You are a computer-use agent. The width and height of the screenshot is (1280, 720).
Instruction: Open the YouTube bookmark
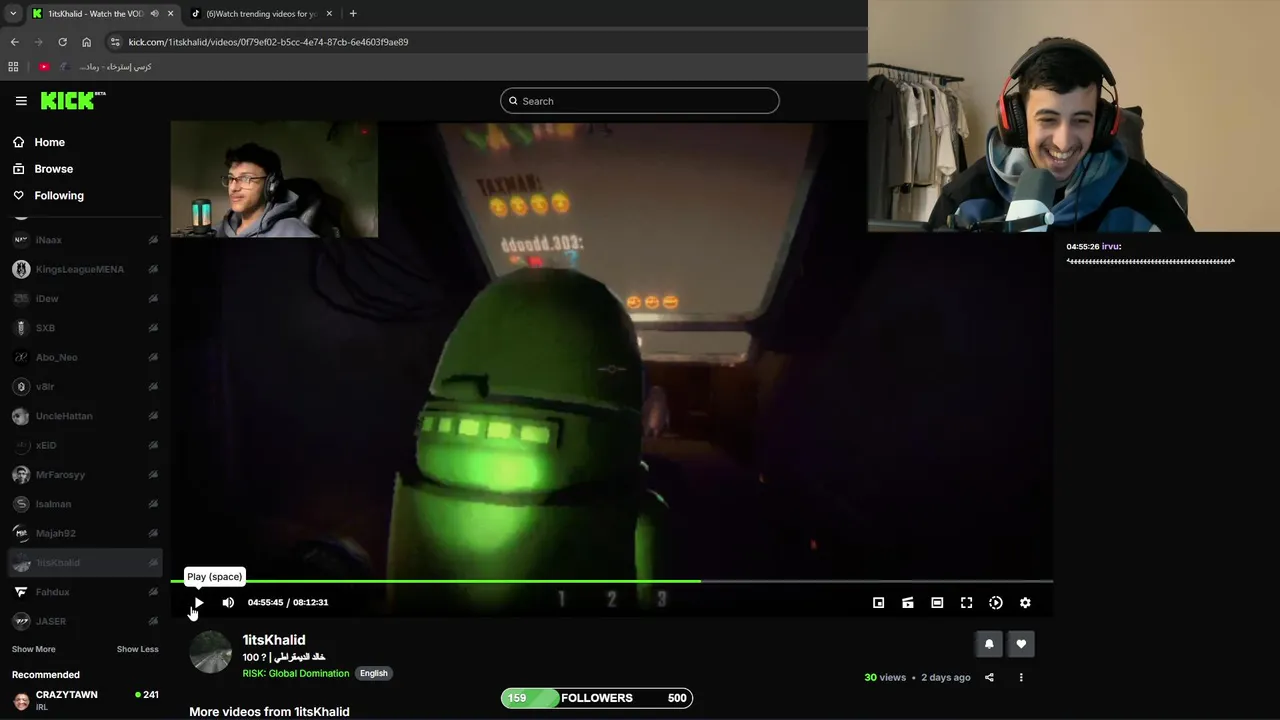(44, 67)
